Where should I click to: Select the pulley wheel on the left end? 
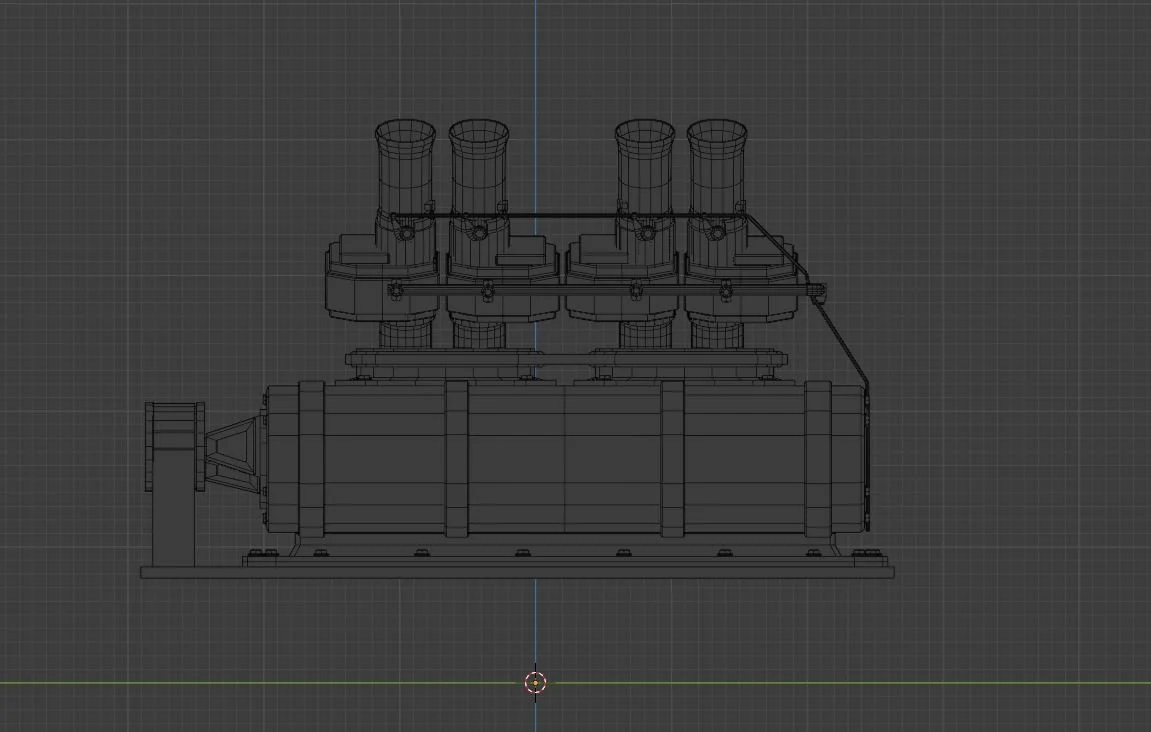pyautogui.click(x=175, y=446)
